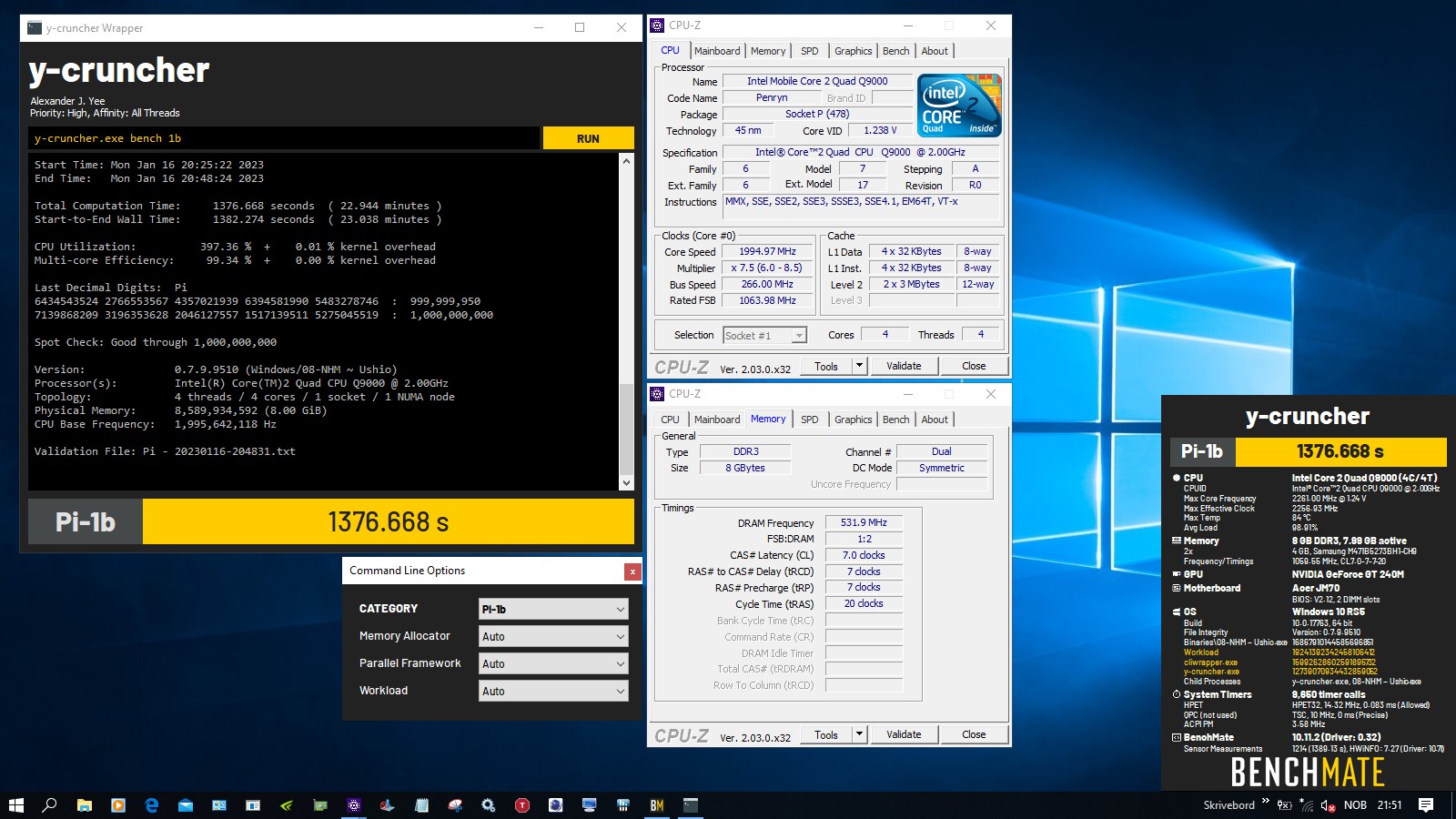
Task: Open Graphics tab in top CPU-Z window
Action: point(854,51)
